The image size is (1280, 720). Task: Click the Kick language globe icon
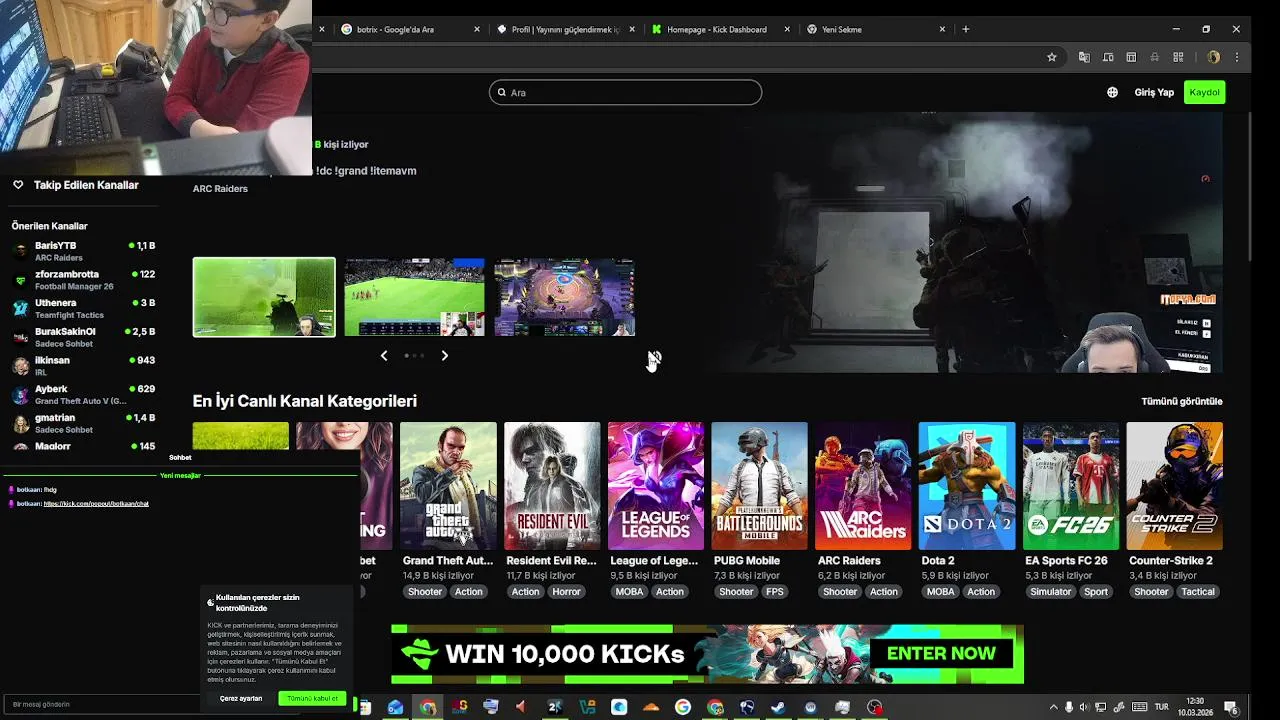1112,92
